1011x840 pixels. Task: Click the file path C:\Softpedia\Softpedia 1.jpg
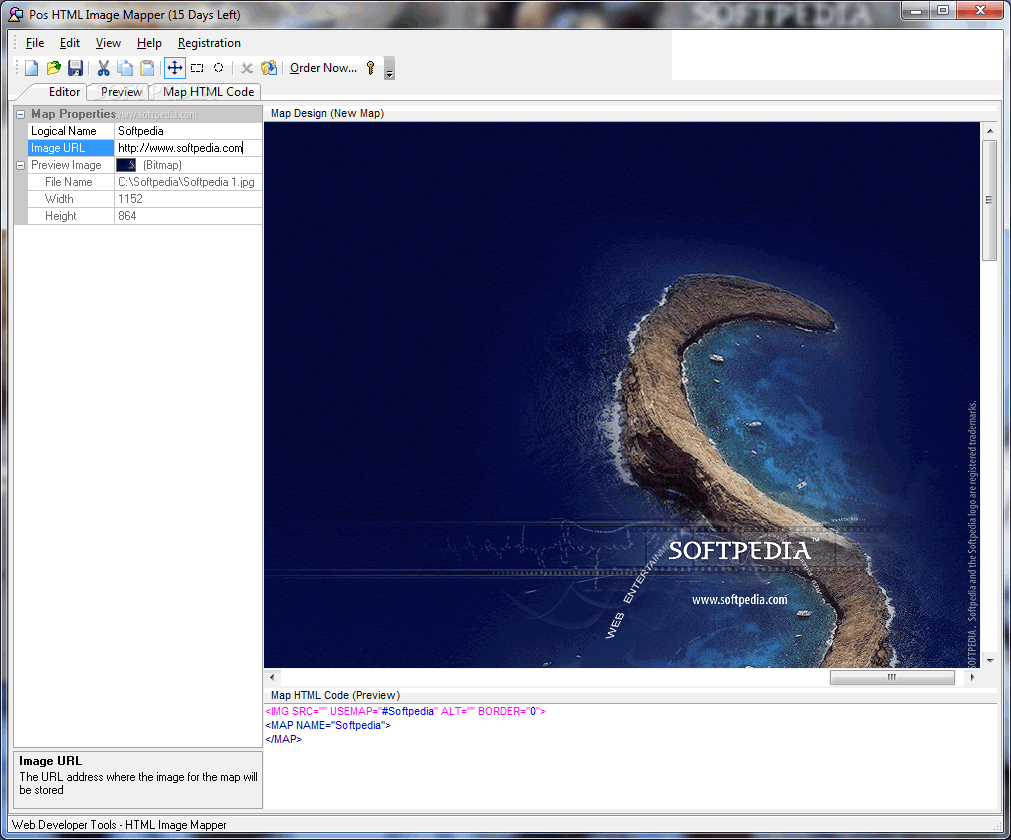tap(186, 182)
